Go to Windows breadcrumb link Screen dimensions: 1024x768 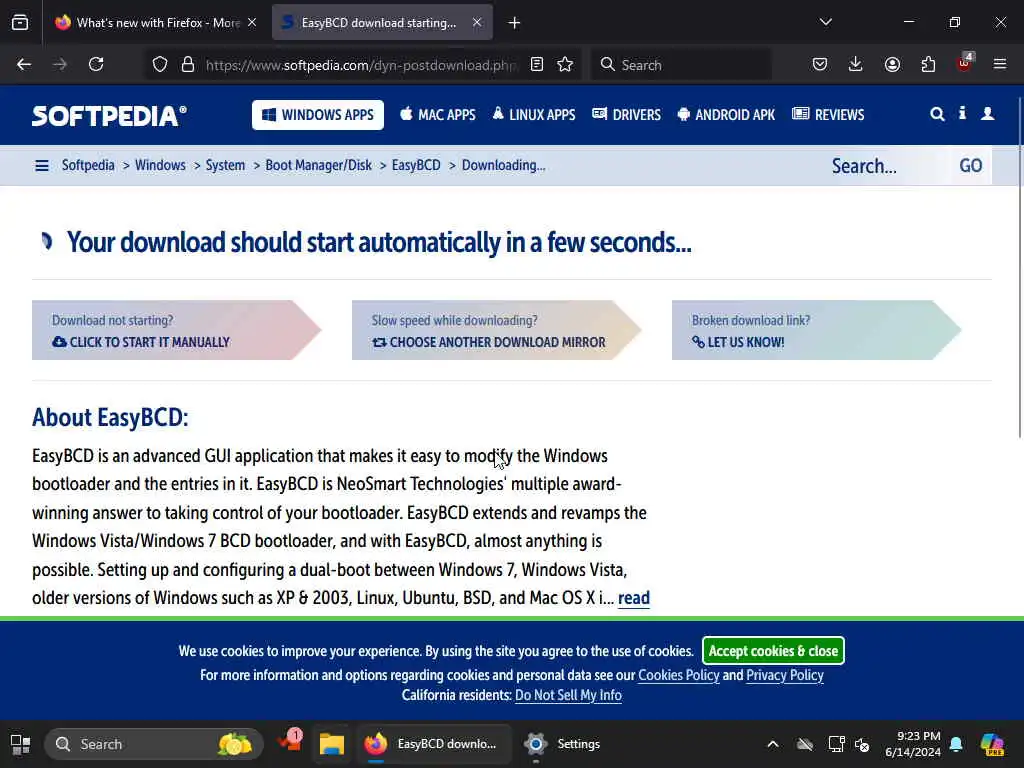click(160, 165)
